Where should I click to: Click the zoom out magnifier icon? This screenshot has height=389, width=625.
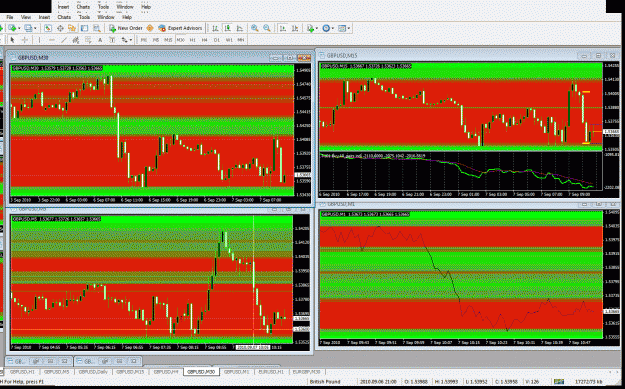point(267,28)
